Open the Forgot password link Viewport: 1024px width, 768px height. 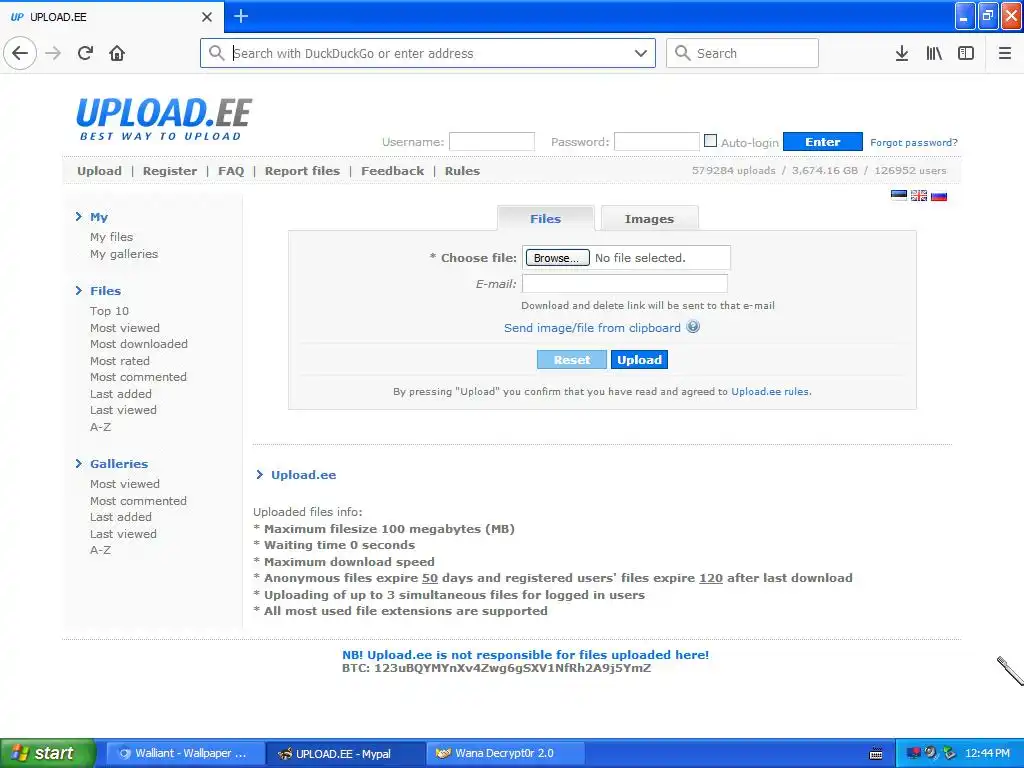(914, 142)
